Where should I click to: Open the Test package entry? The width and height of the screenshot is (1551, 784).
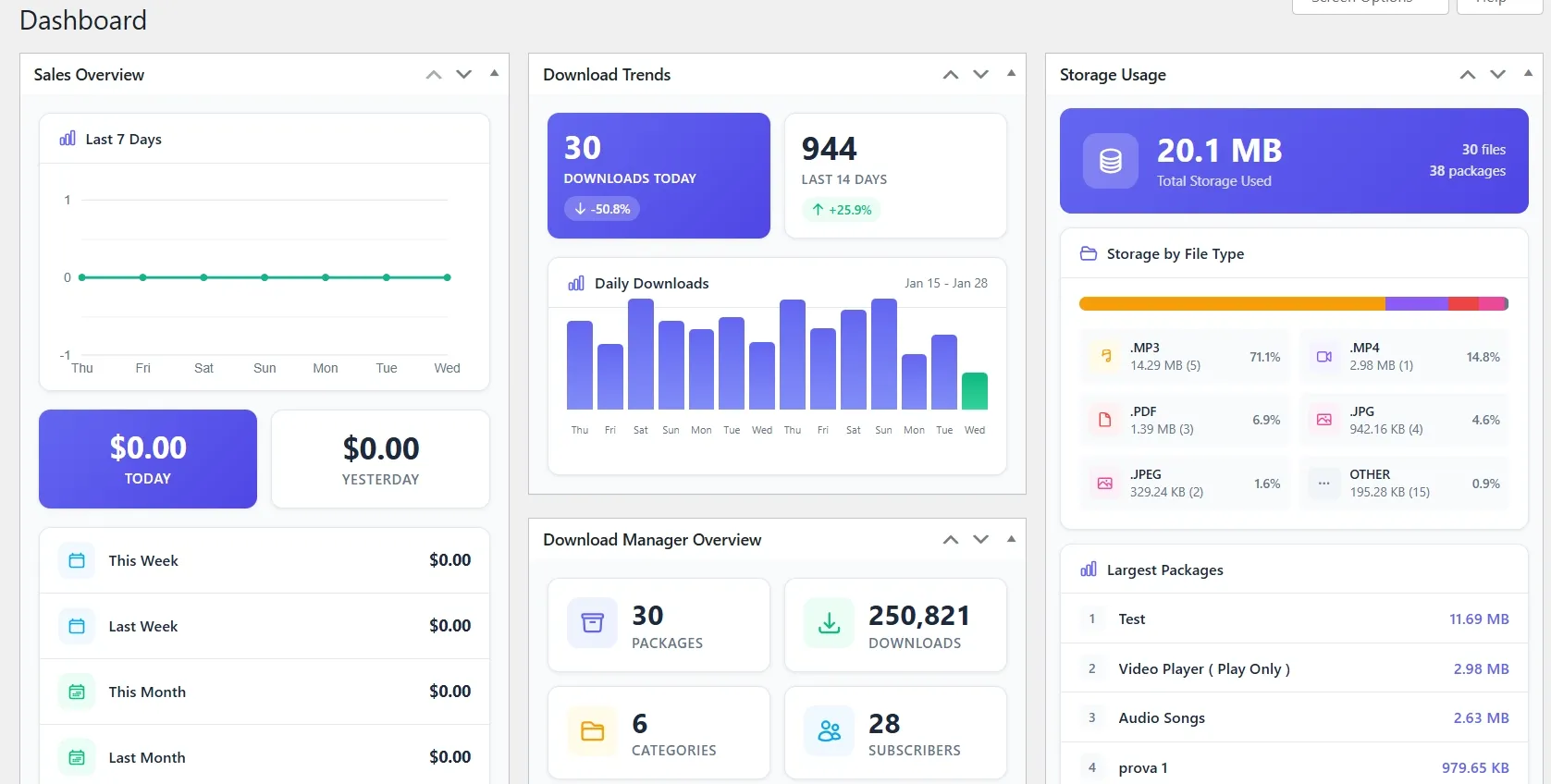1294,619
